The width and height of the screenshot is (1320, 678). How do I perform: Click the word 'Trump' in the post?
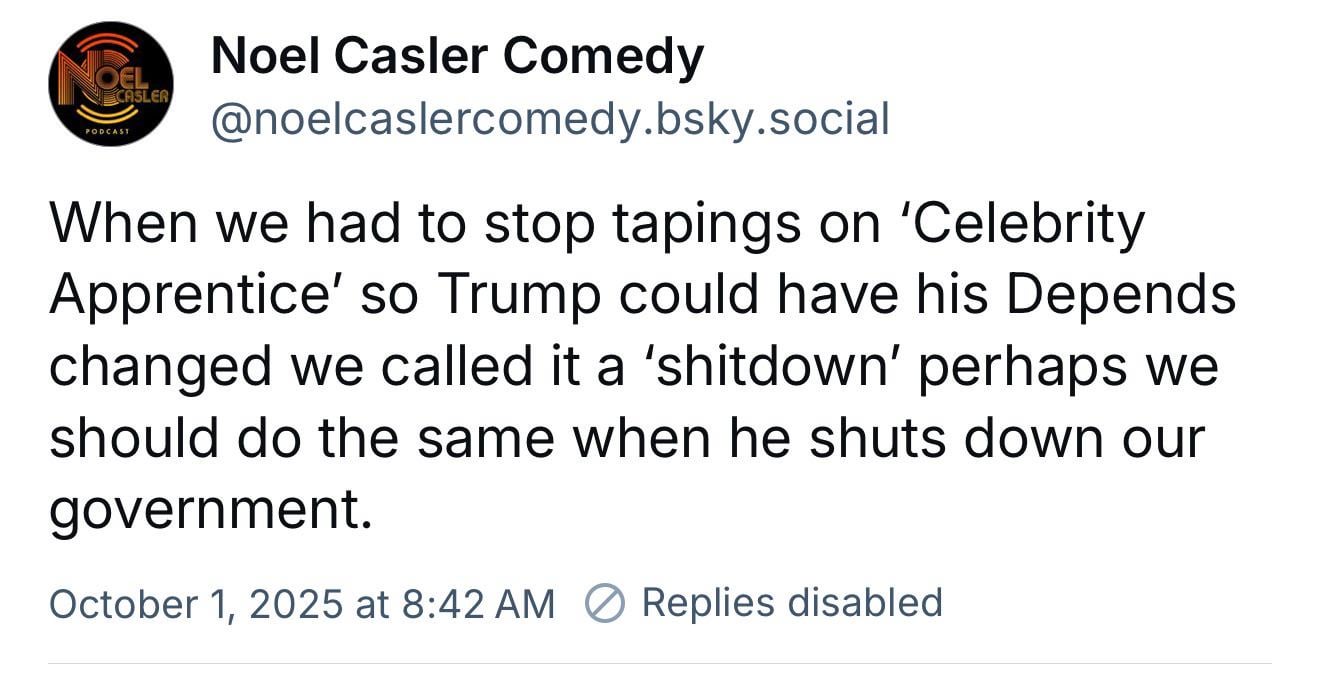click(x=513, y=294)
